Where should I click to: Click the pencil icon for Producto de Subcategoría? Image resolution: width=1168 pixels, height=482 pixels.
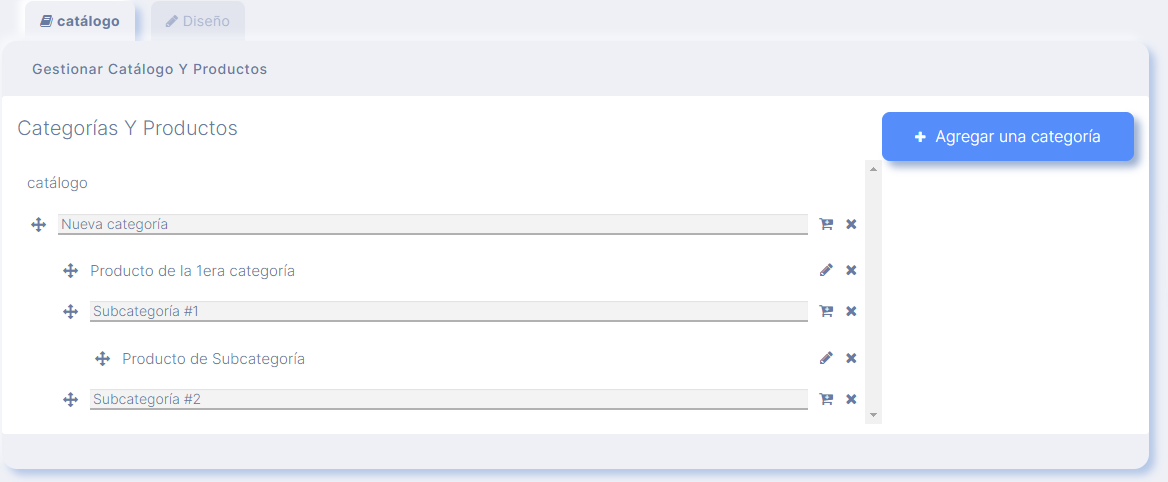click(x=826, y=358)
